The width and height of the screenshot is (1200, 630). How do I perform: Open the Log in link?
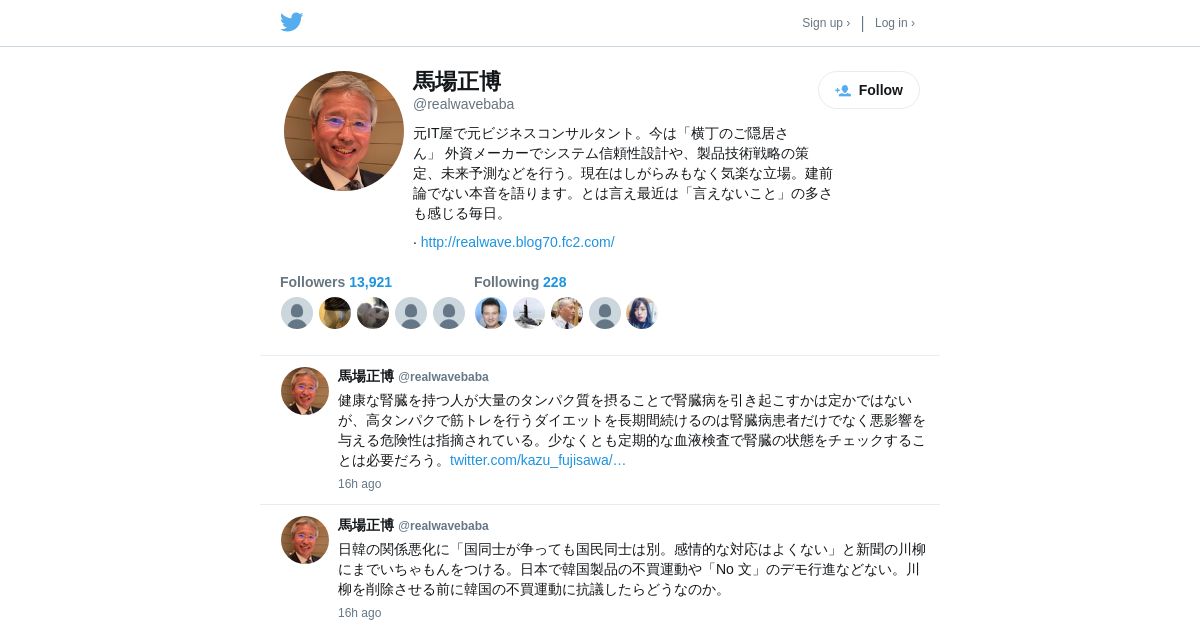(x=895, y=23)
